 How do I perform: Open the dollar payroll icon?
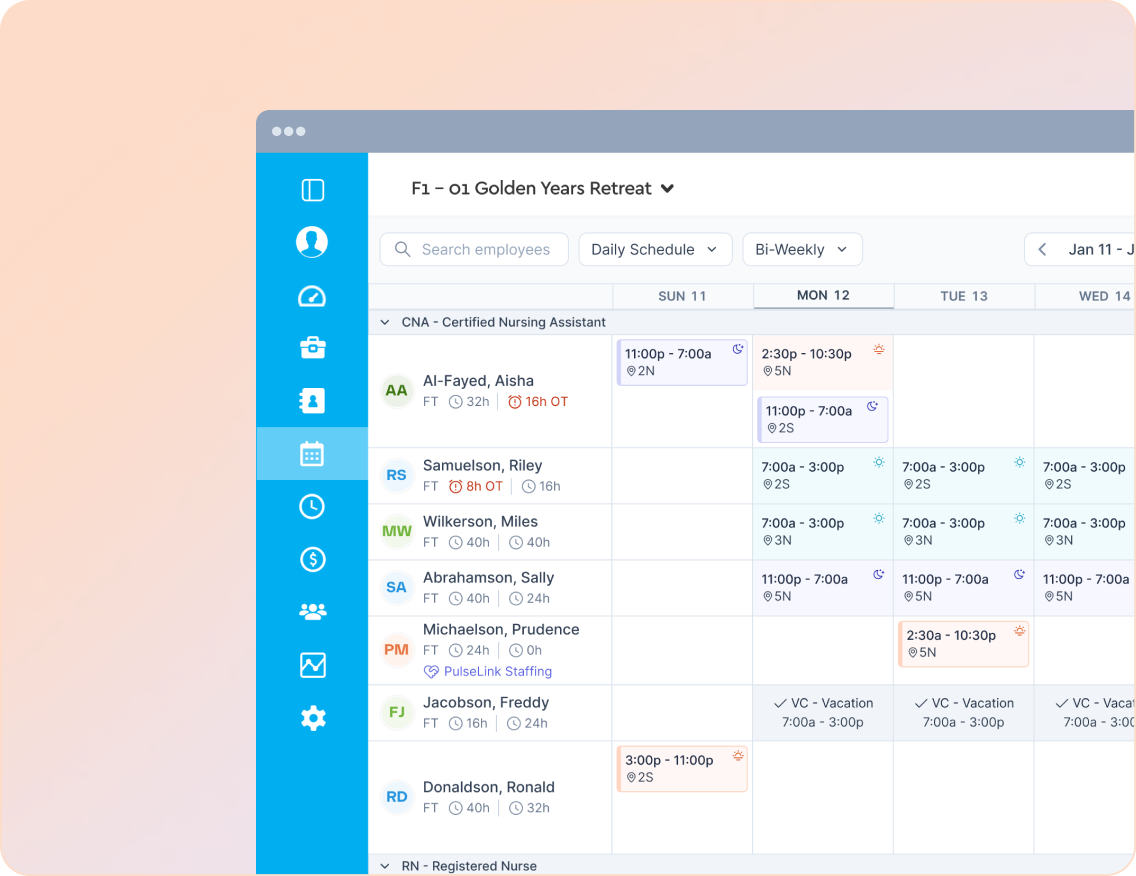click(312, 559)
